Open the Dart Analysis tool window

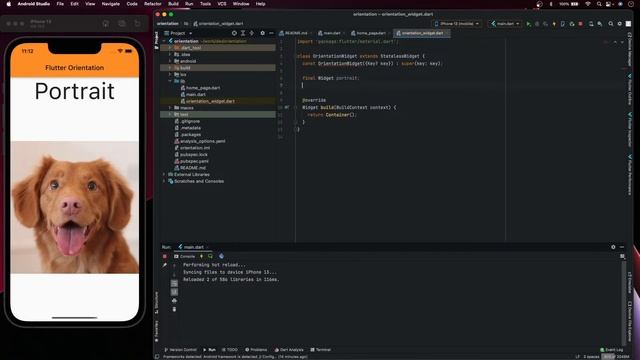tap(289, 350)
